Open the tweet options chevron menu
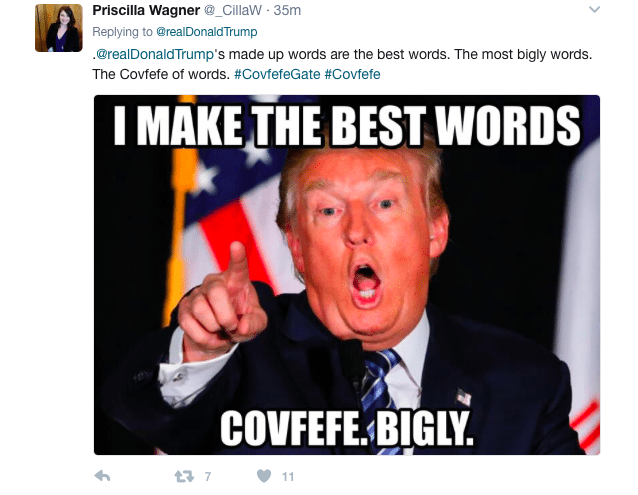The image size is (638, 495). [x=594, y=9]
